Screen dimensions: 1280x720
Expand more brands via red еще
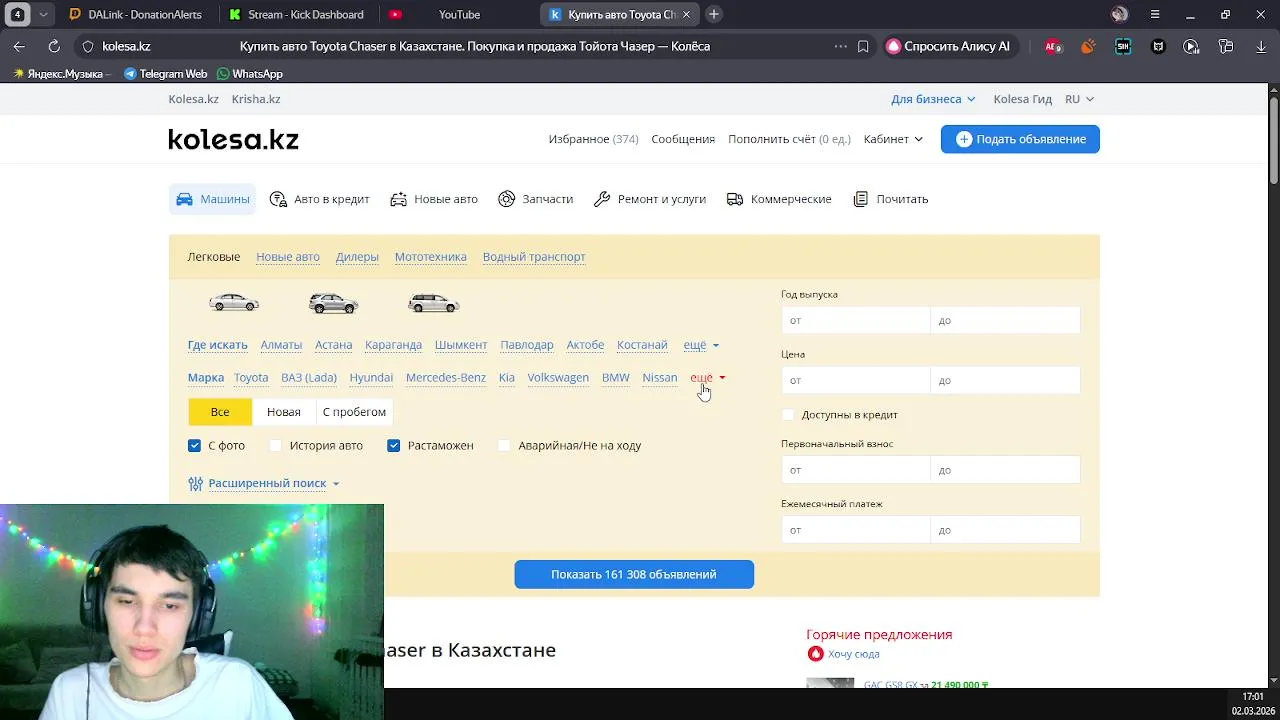[707, 377]
